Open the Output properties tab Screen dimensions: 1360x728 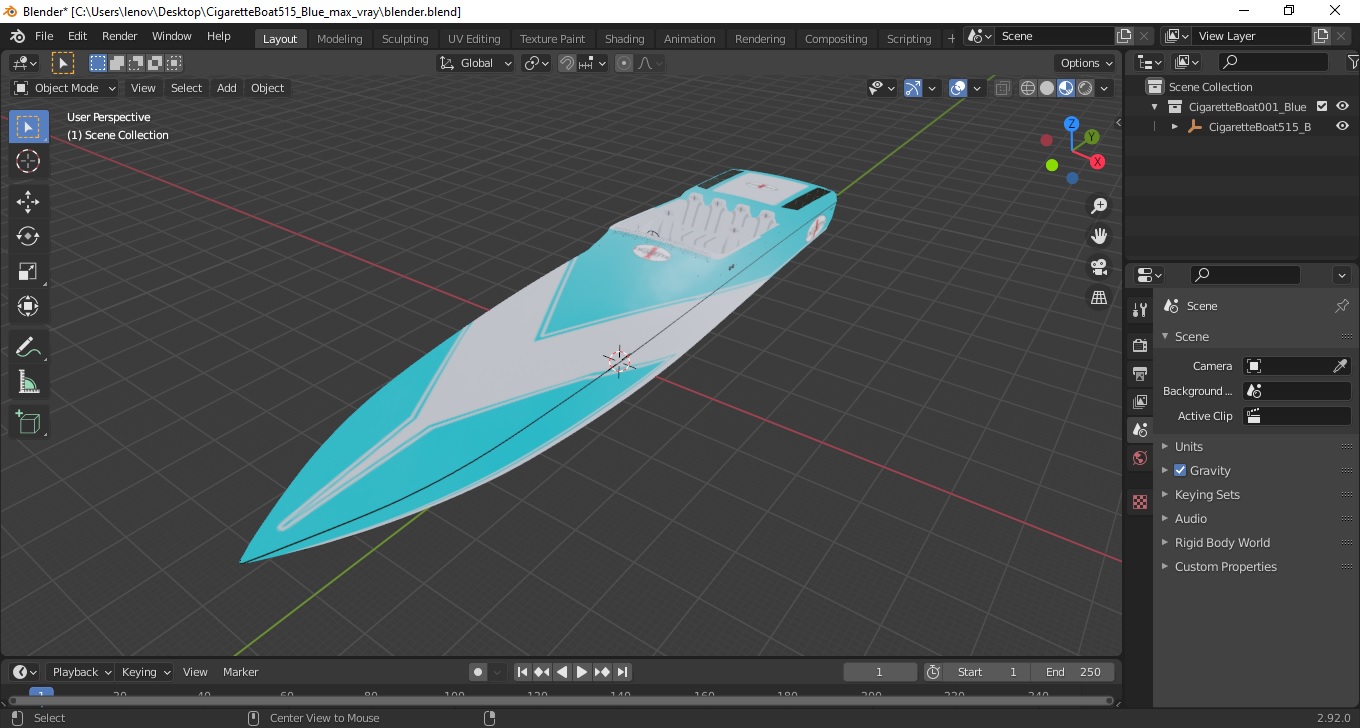click(1140, 373)
